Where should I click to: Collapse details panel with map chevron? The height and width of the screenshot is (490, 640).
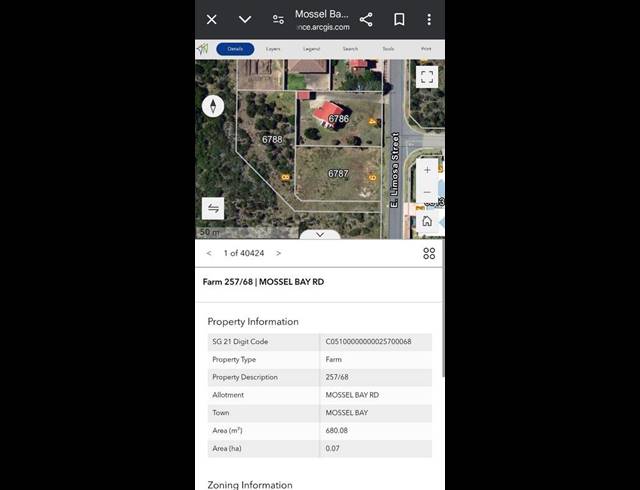coord(320,235)
